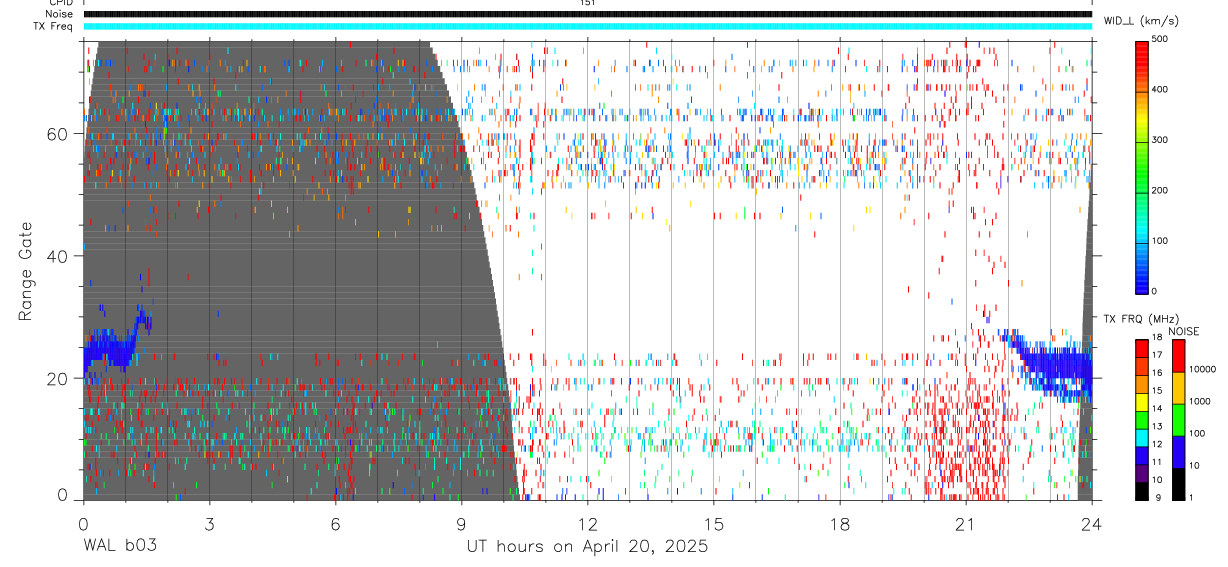Click the x-axis tick label '3'

point(209,523)
